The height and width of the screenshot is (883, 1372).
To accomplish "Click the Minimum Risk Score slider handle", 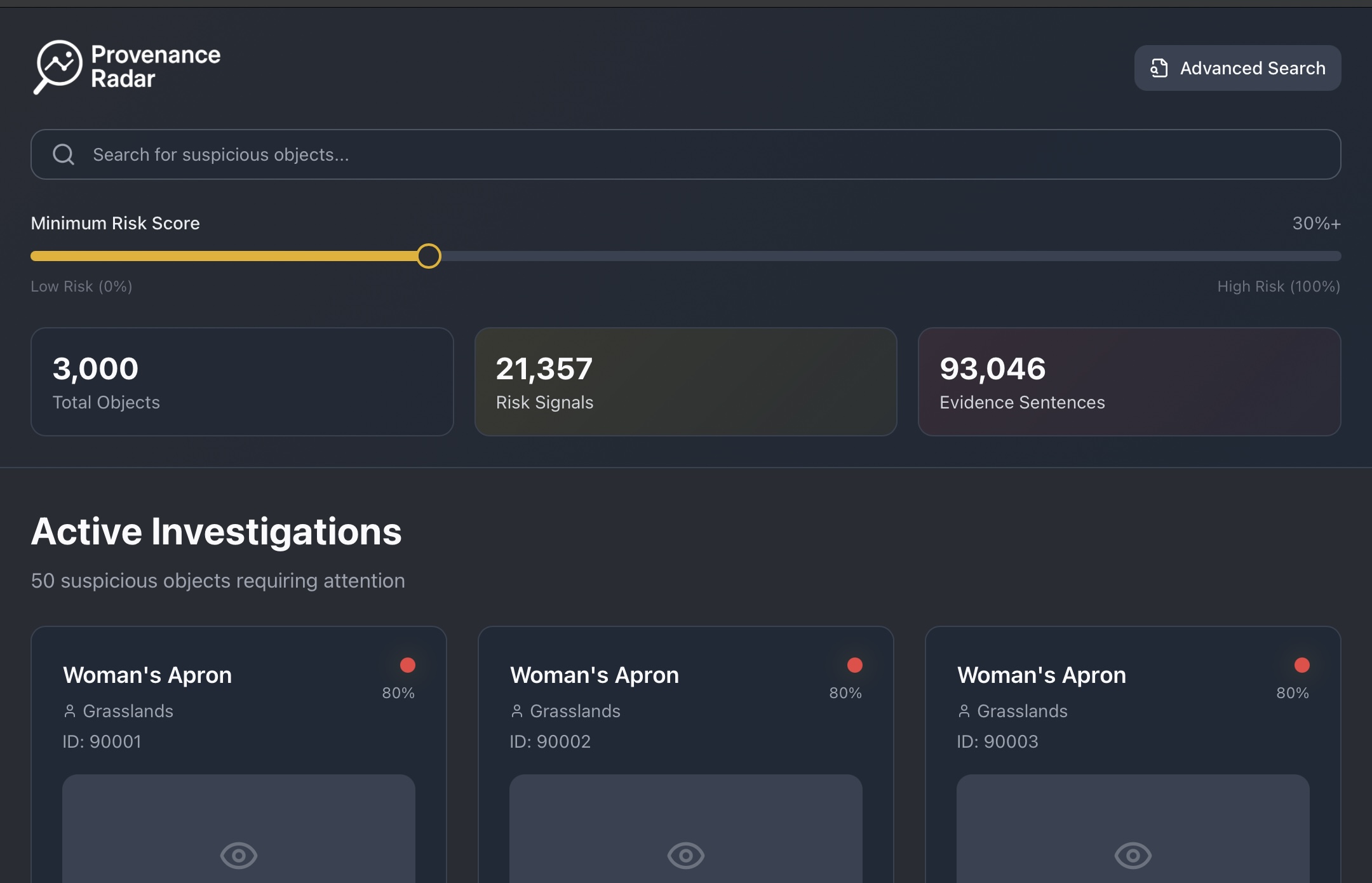I will click(x=429, y=256).
